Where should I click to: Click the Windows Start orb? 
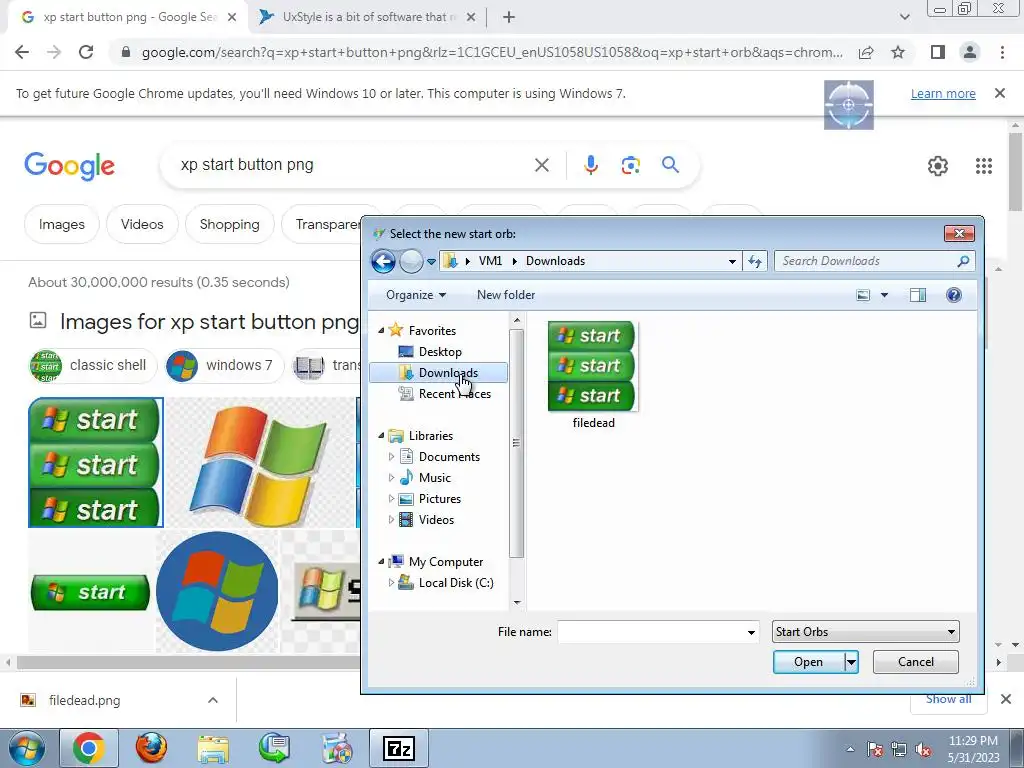(26, 748)
